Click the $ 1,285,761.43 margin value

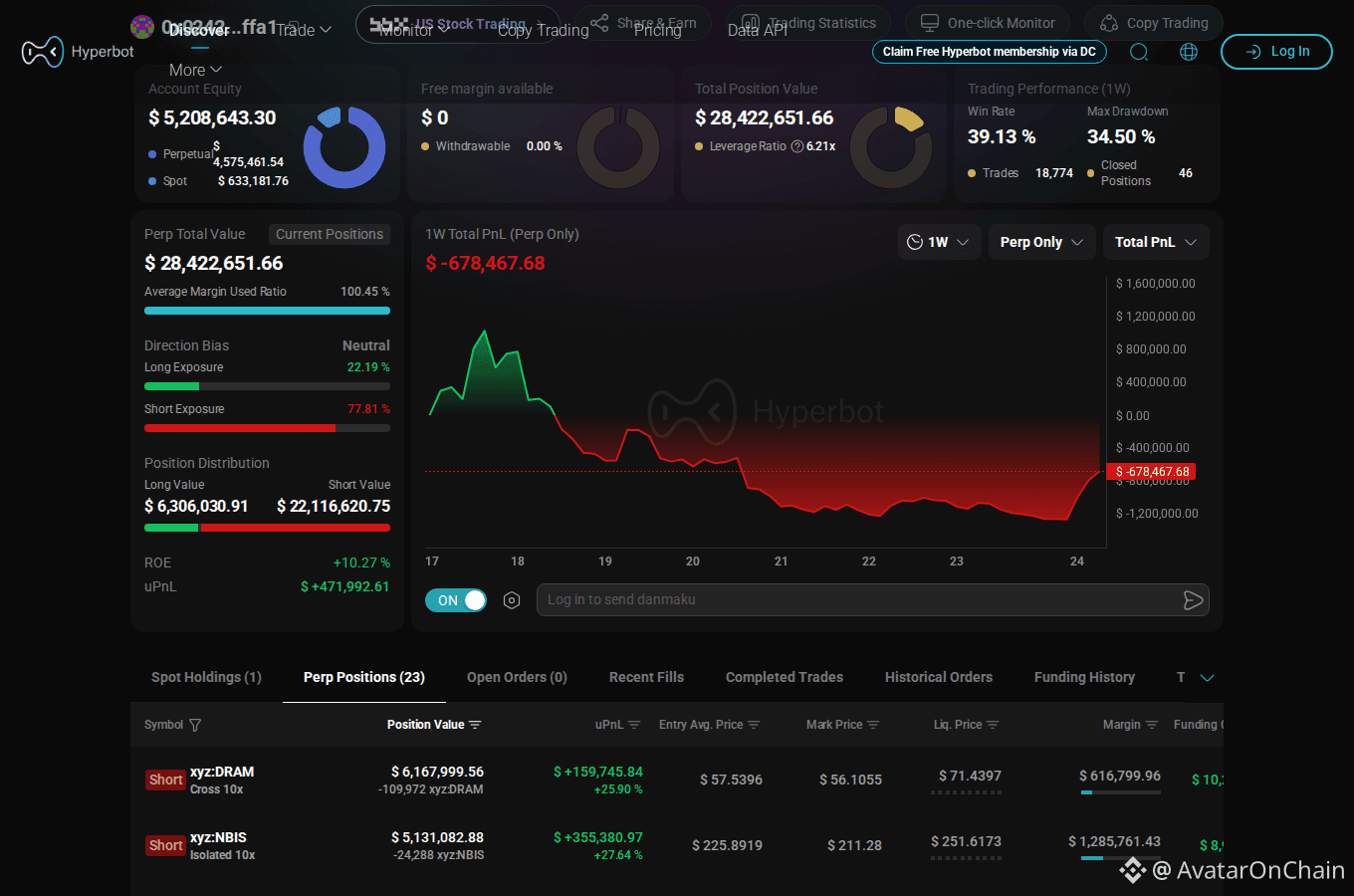click(x=1114, y=841)
